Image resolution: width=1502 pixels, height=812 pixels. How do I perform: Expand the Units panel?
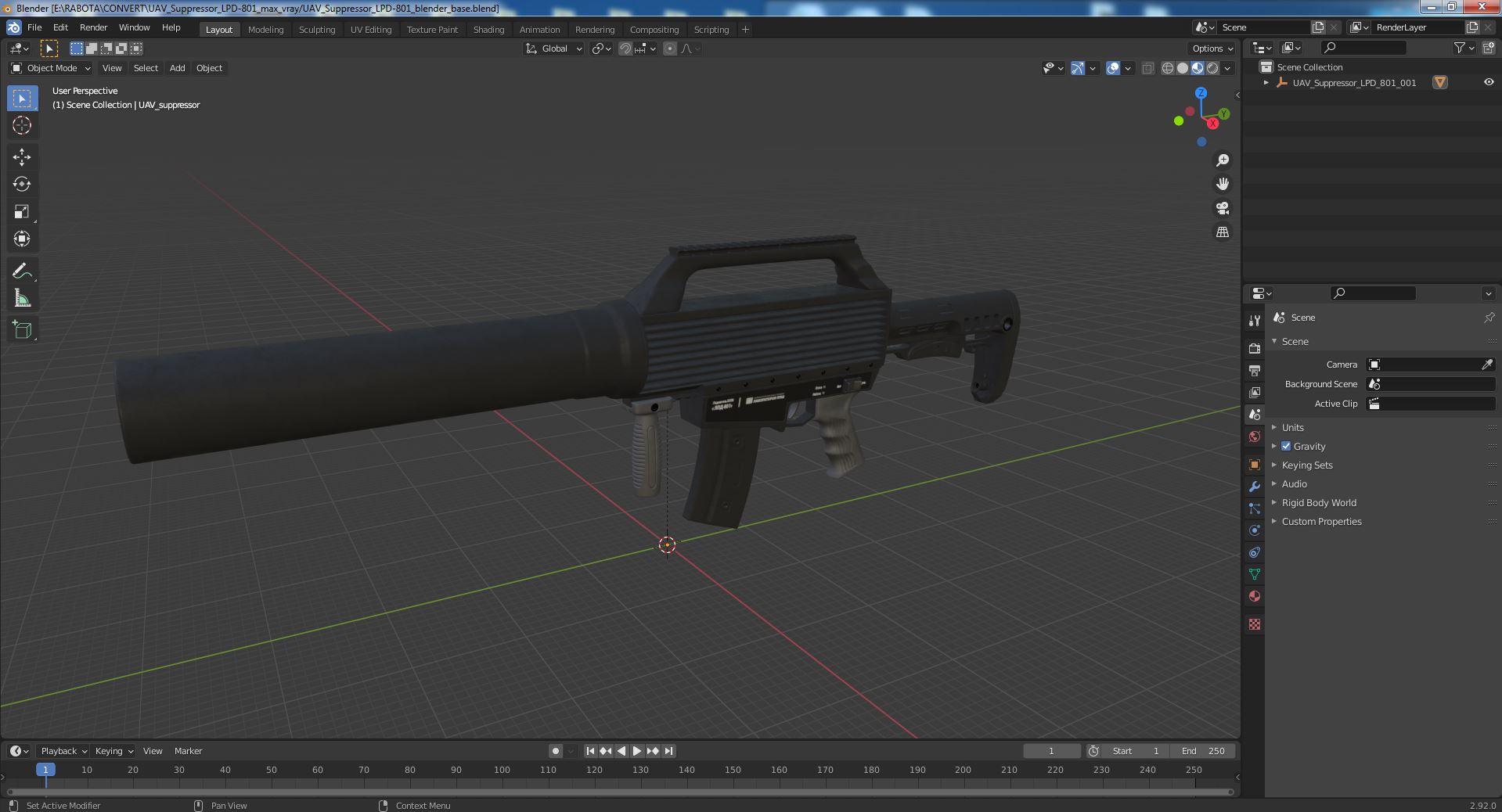click(x=1292, y=427)
